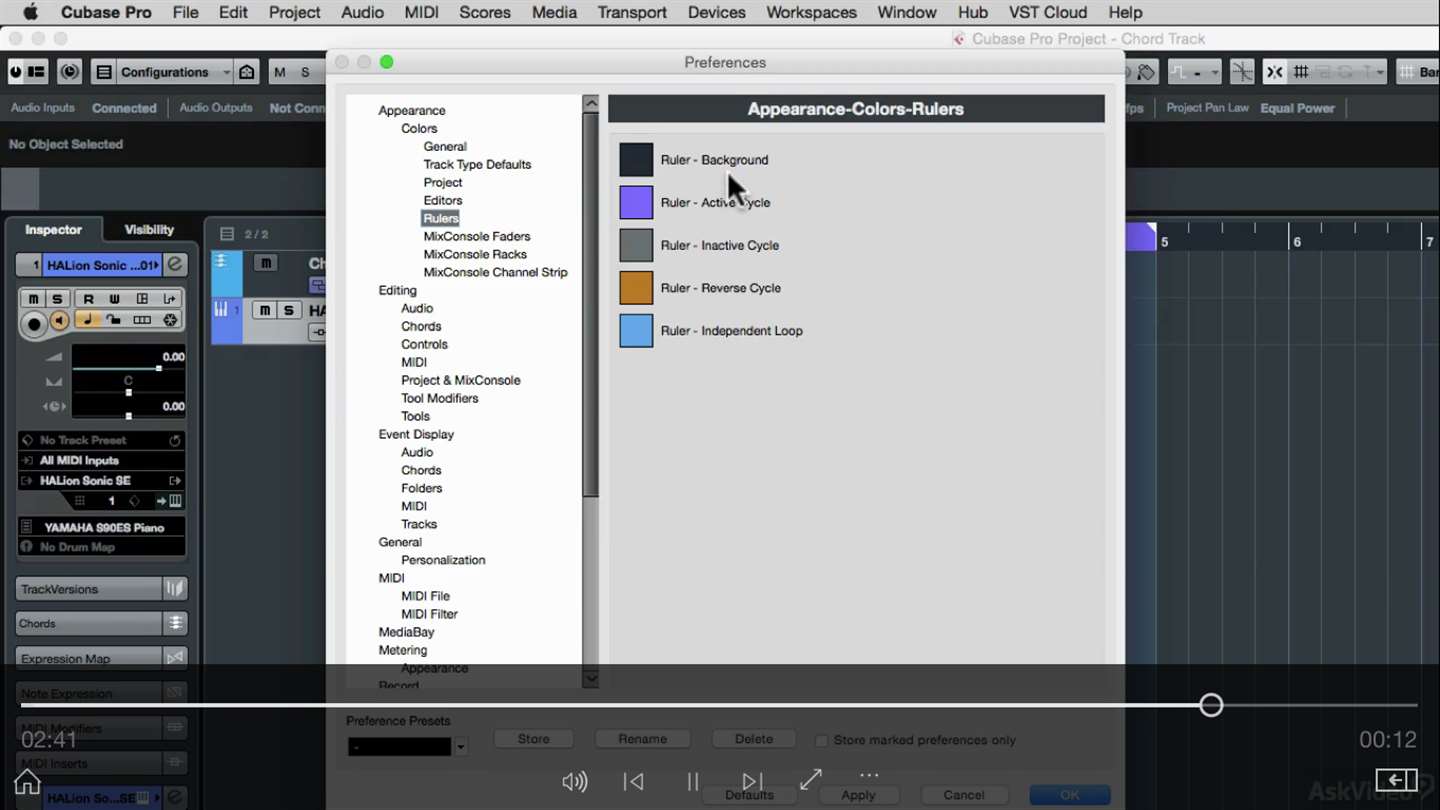The width and height of the screenshot is (1440, 810).
Task: Click the lanes icon beside the lock
Action: [142, 320]
